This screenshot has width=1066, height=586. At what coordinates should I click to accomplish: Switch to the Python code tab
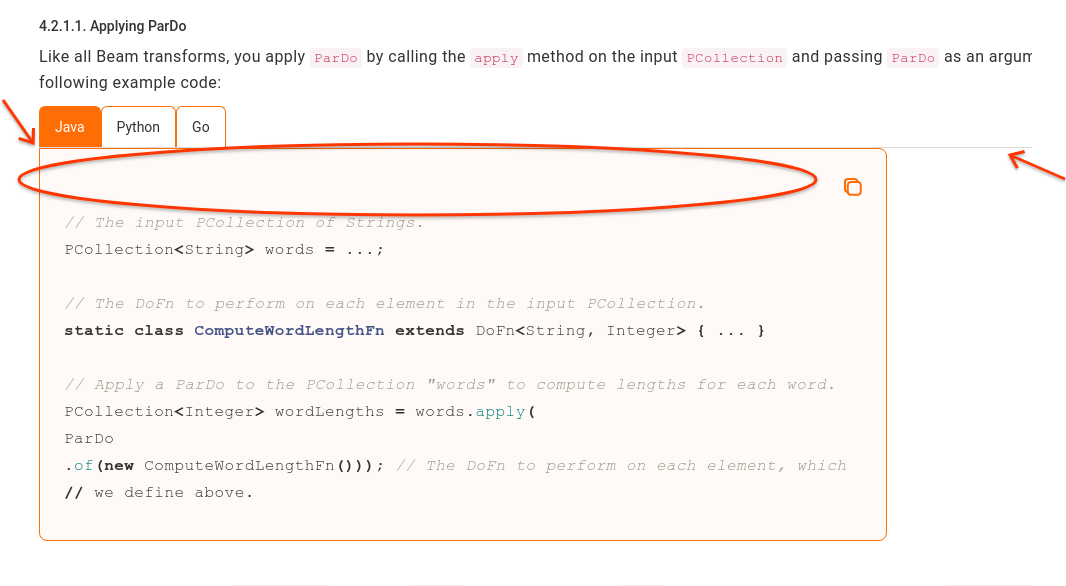[x=138, y=127]
